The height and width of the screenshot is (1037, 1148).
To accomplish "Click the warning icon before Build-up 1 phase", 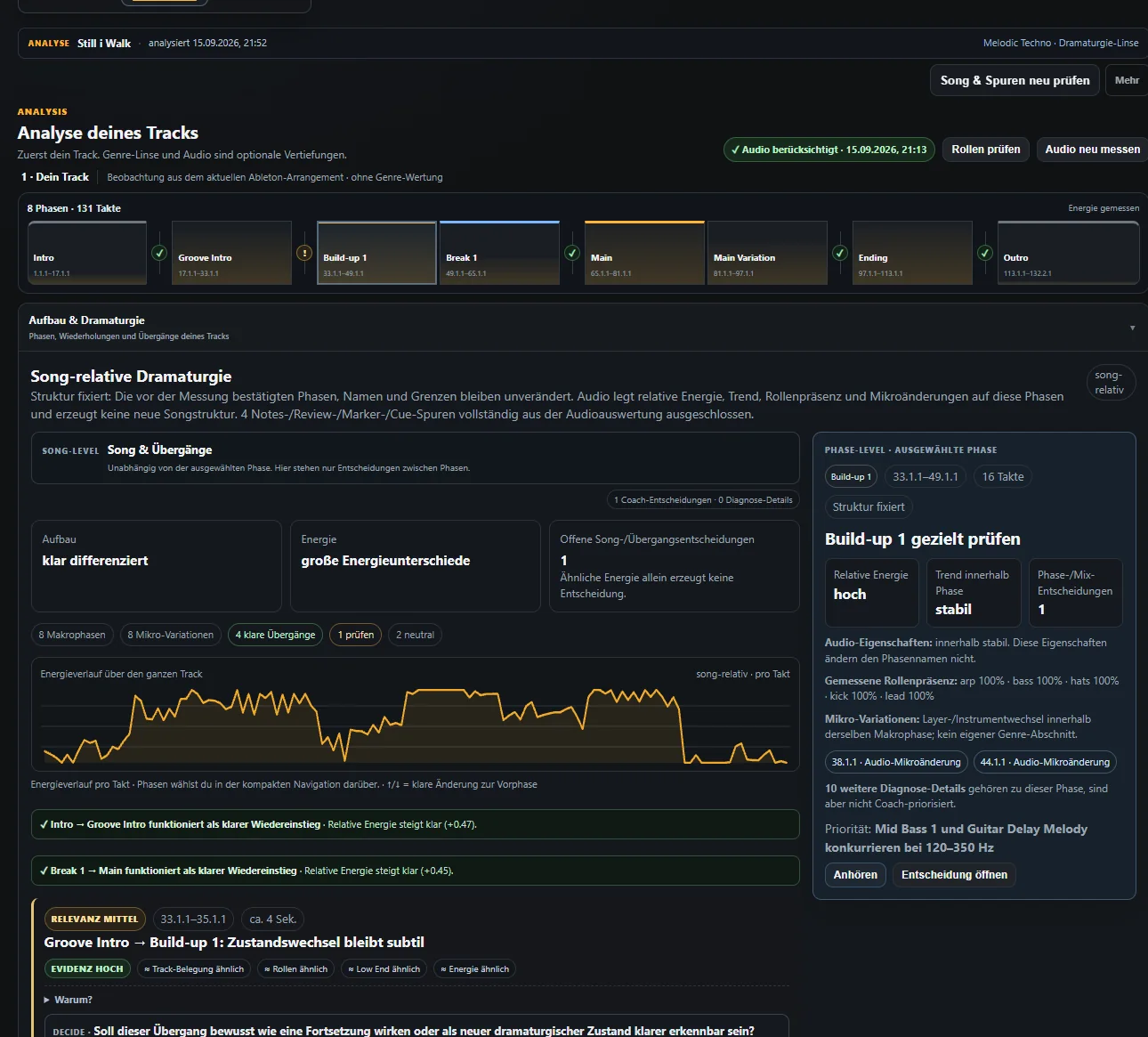I will coord(304,253).
